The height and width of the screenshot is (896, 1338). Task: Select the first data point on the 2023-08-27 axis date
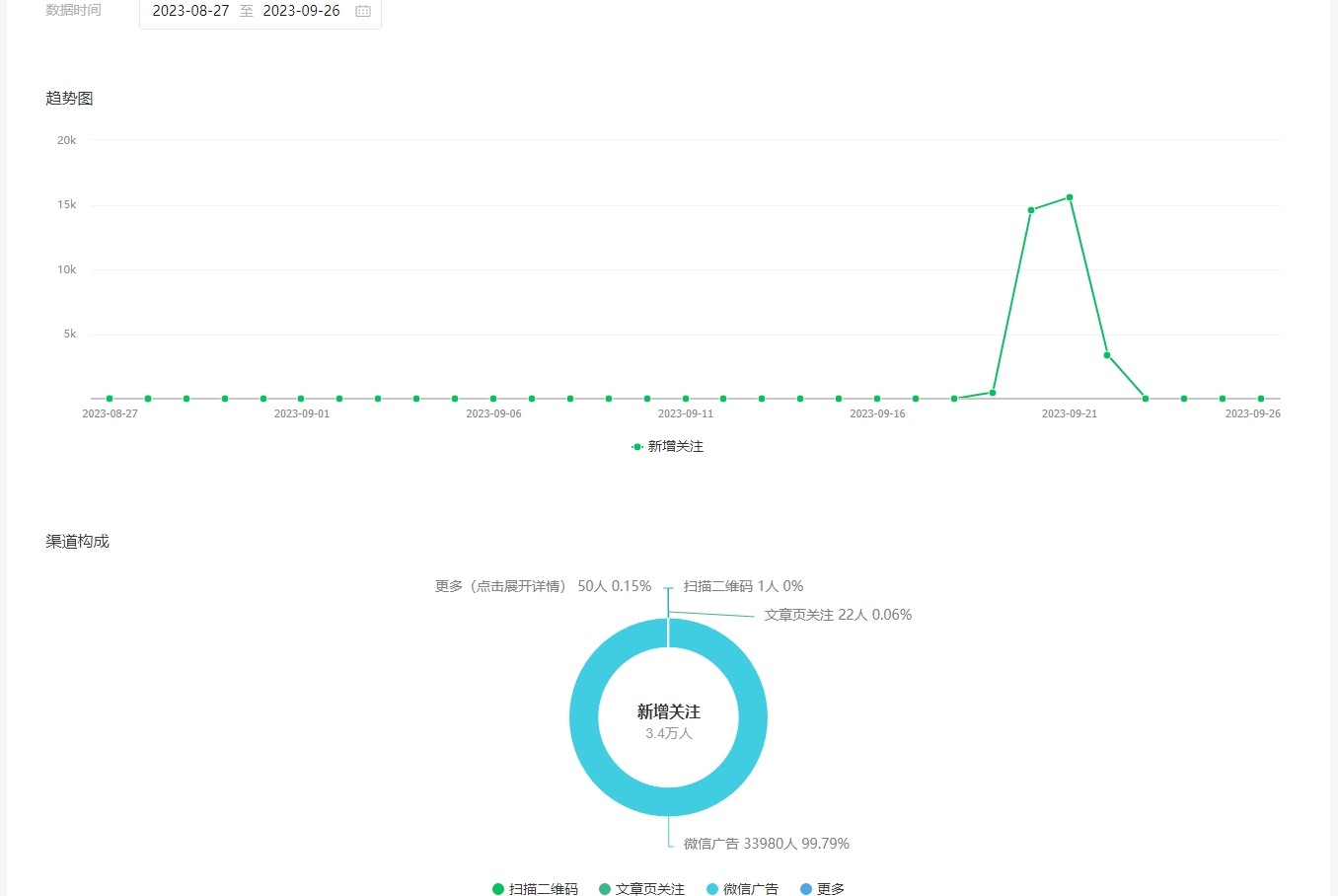tap(110, 399)
